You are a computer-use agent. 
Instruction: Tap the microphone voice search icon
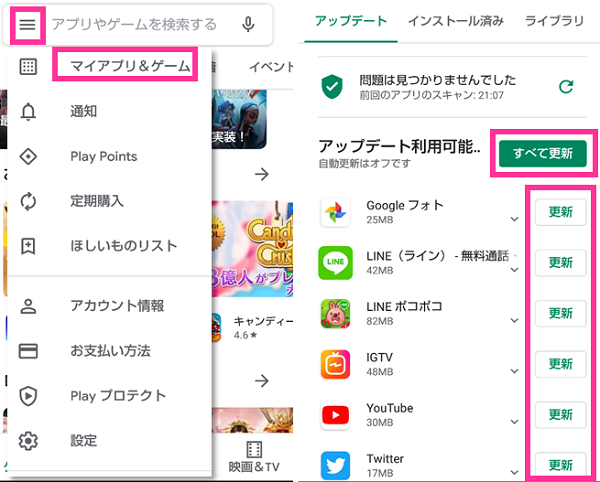[248, 24]
